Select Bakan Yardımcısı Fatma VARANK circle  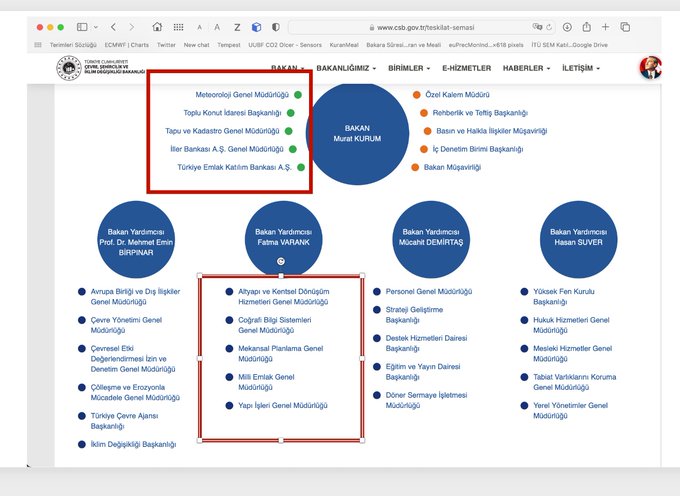coord(283,239)
